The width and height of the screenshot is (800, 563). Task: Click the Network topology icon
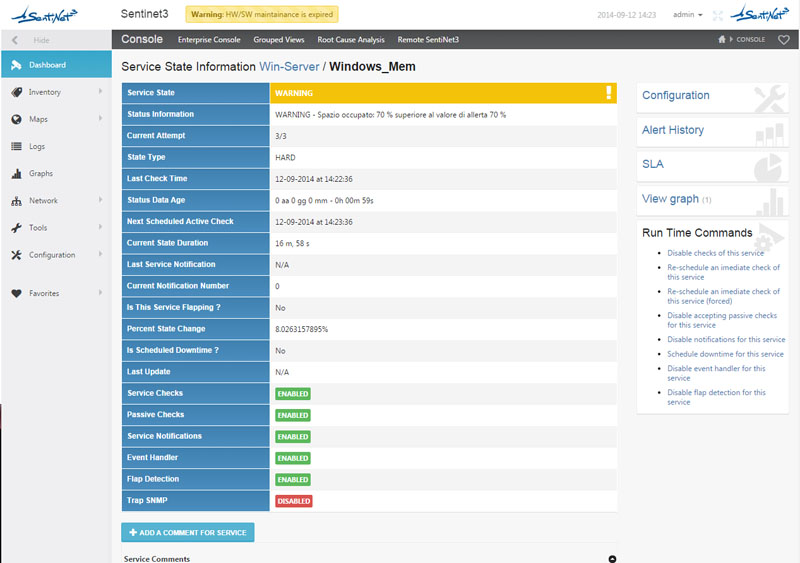point(16,201)
